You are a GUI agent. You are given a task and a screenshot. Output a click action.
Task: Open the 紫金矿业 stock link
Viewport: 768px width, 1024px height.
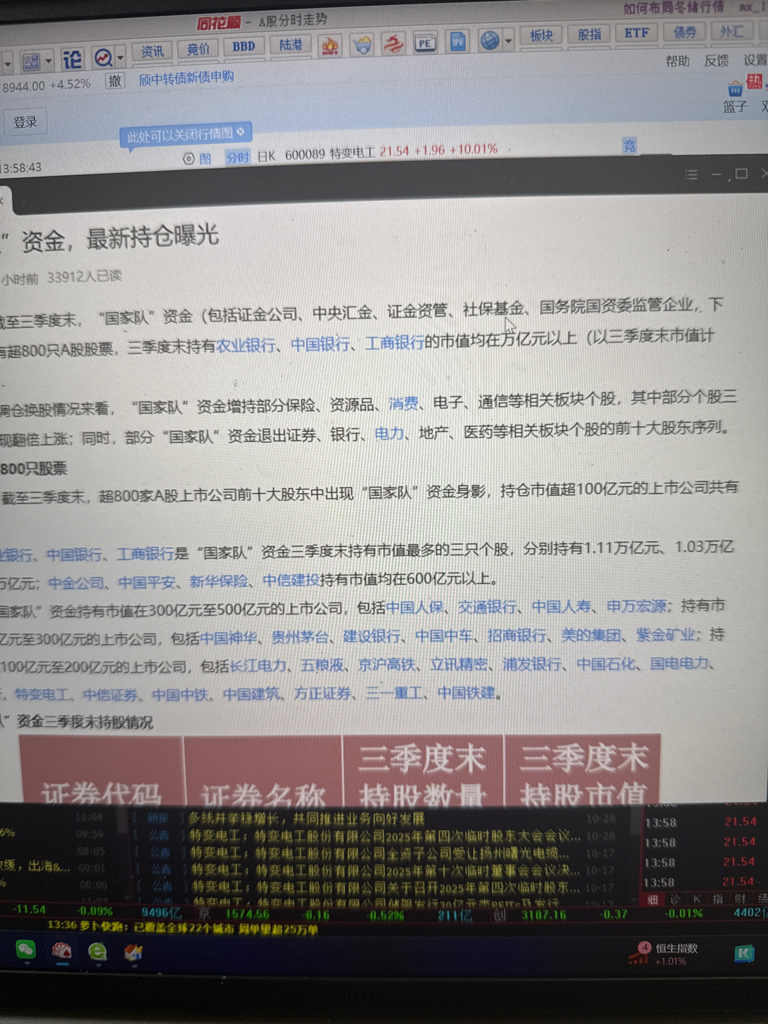tap(665, 634)
